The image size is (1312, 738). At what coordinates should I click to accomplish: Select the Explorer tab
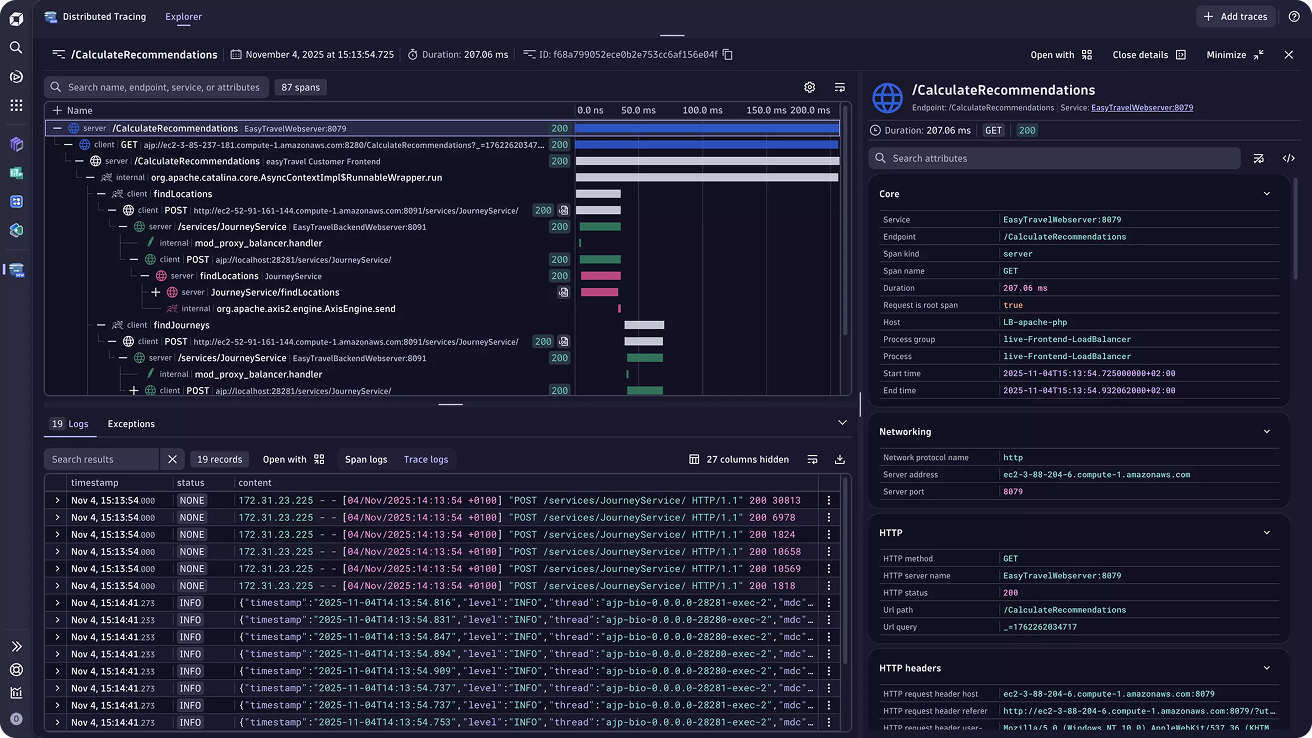pos(183,17)
